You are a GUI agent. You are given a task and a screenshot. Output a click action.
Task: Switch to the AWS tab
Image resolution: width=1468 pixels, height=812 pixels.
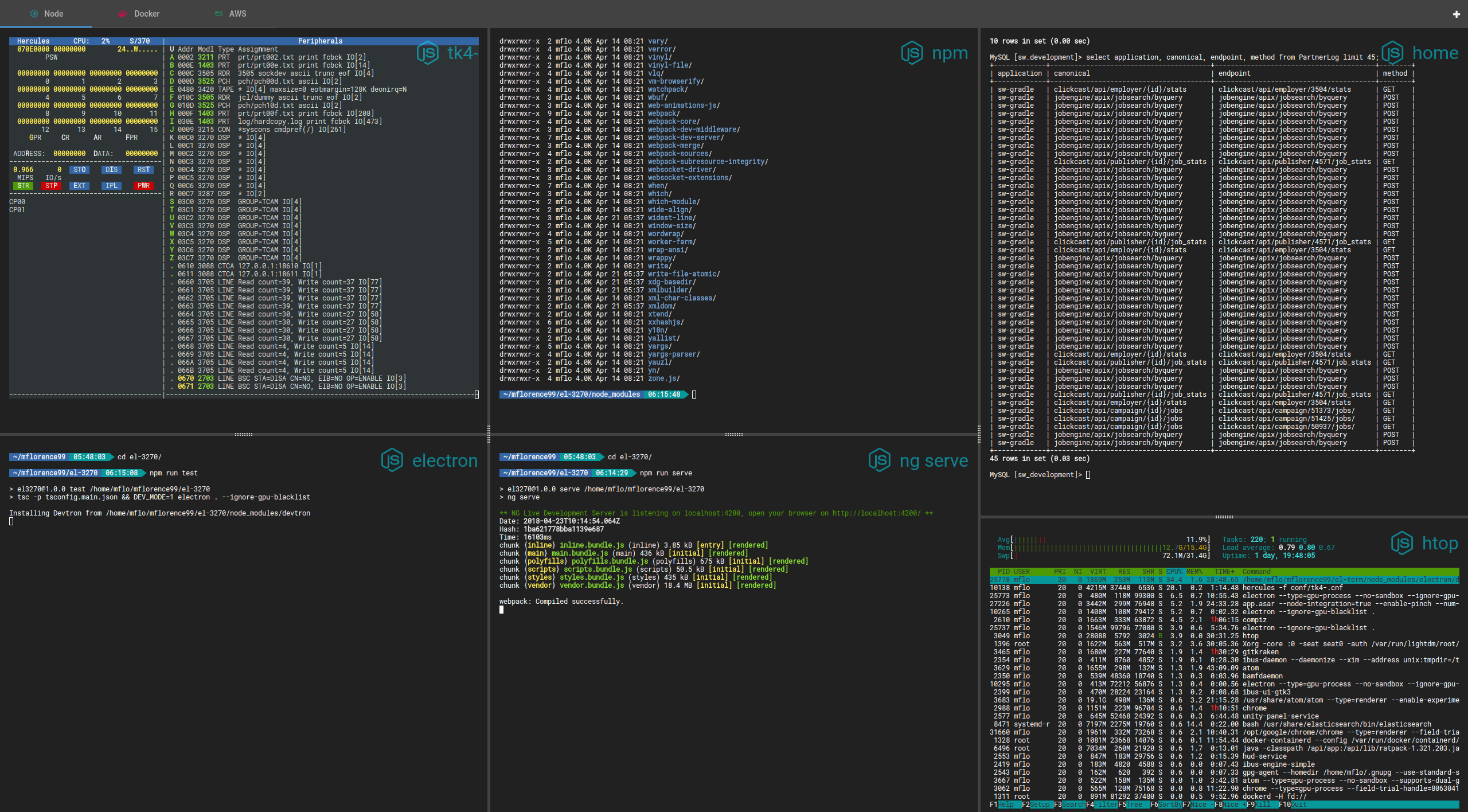coord(237,14)
